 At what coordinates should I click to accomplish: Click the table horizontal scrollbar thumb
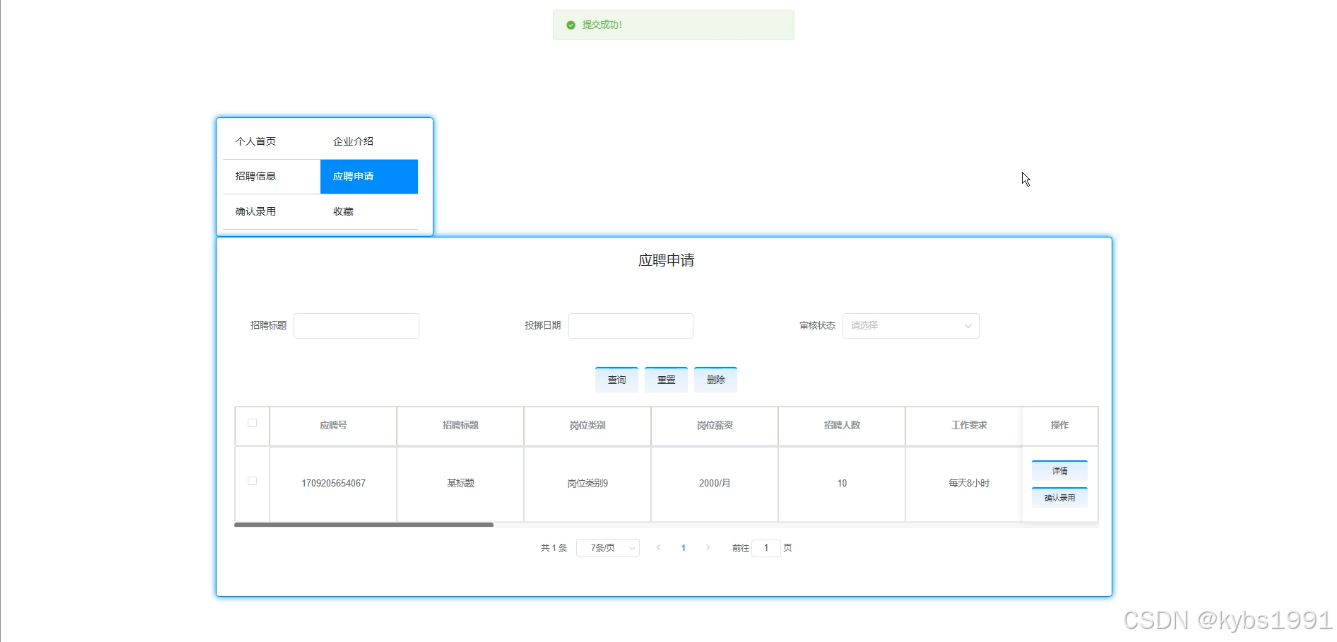(x=364, y=524)
